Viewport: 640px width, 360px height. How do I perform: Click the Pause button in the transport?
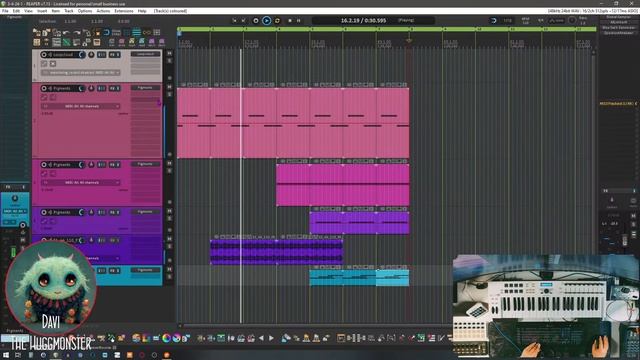[x=299, y=20]
